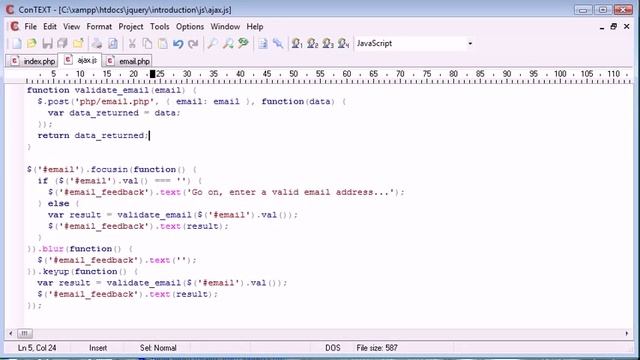The width and height of the screenshot is (640, 360).
Task: Minimize the inner document window
Action: coord(602,27)
